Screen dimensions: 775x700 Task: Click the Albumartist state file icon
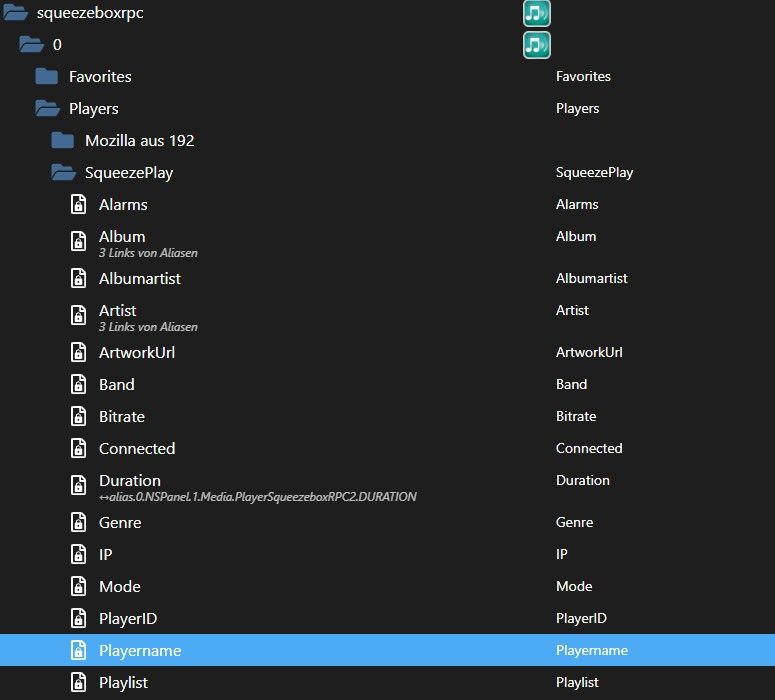click(79, 278)
